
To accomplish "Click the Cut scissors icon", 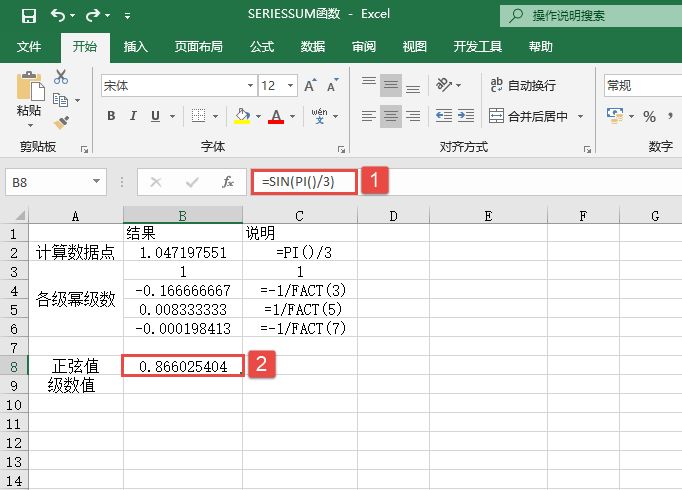I will (x=61, y=77).
